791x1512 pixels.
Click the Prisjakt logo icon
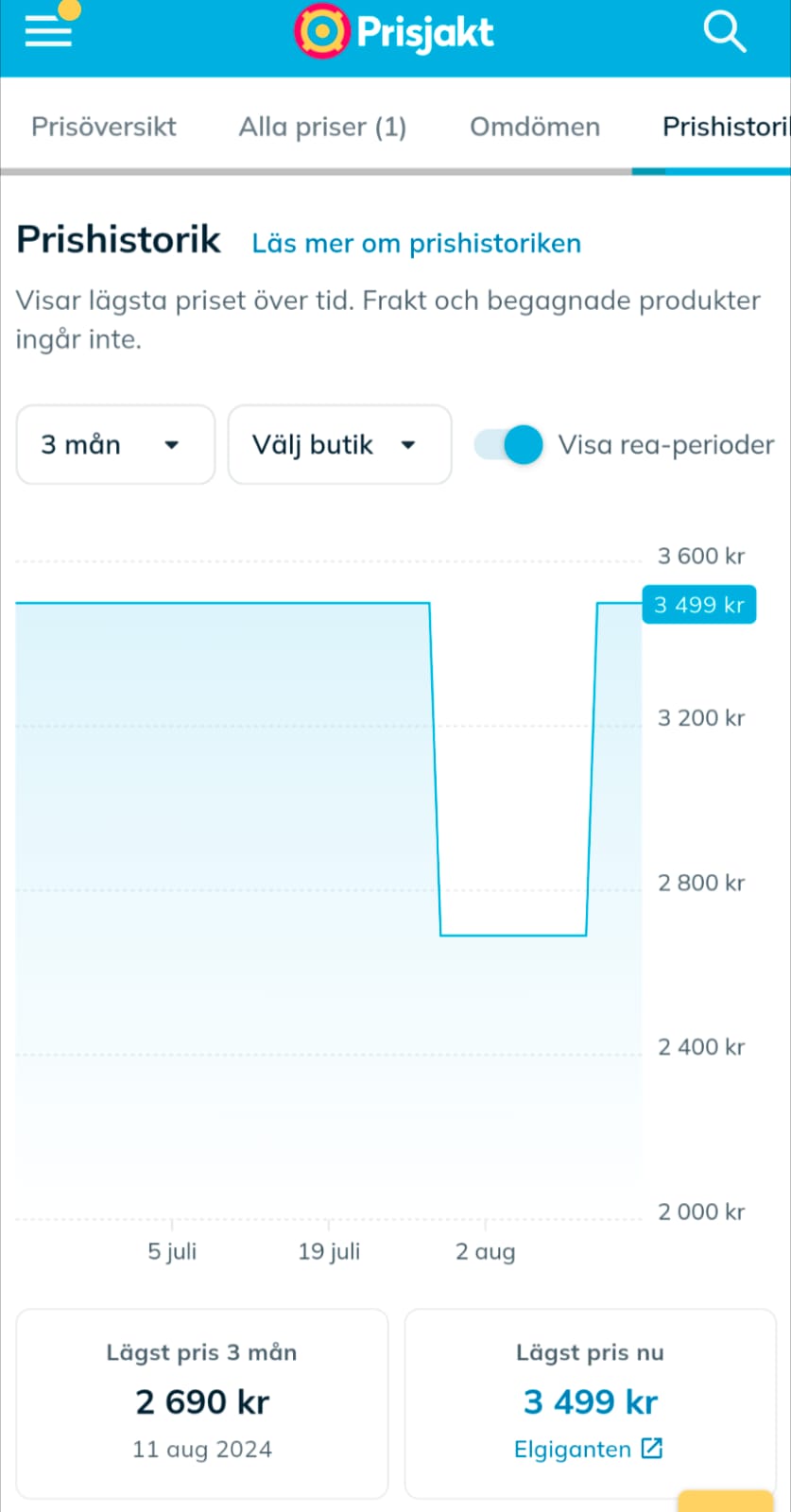(x=322, y=32)
